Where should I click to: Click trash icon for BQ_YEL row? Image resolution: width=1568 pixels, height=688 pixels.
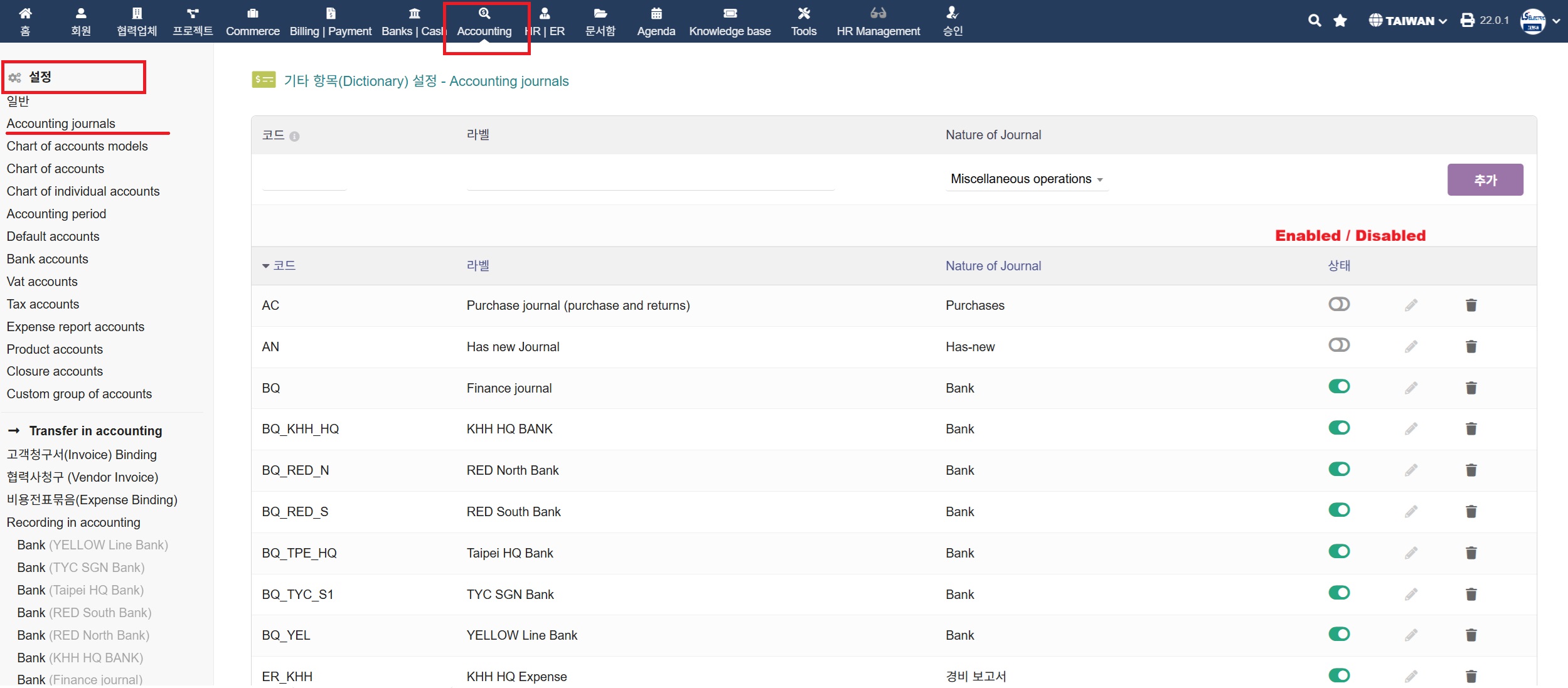(1471, 635)
